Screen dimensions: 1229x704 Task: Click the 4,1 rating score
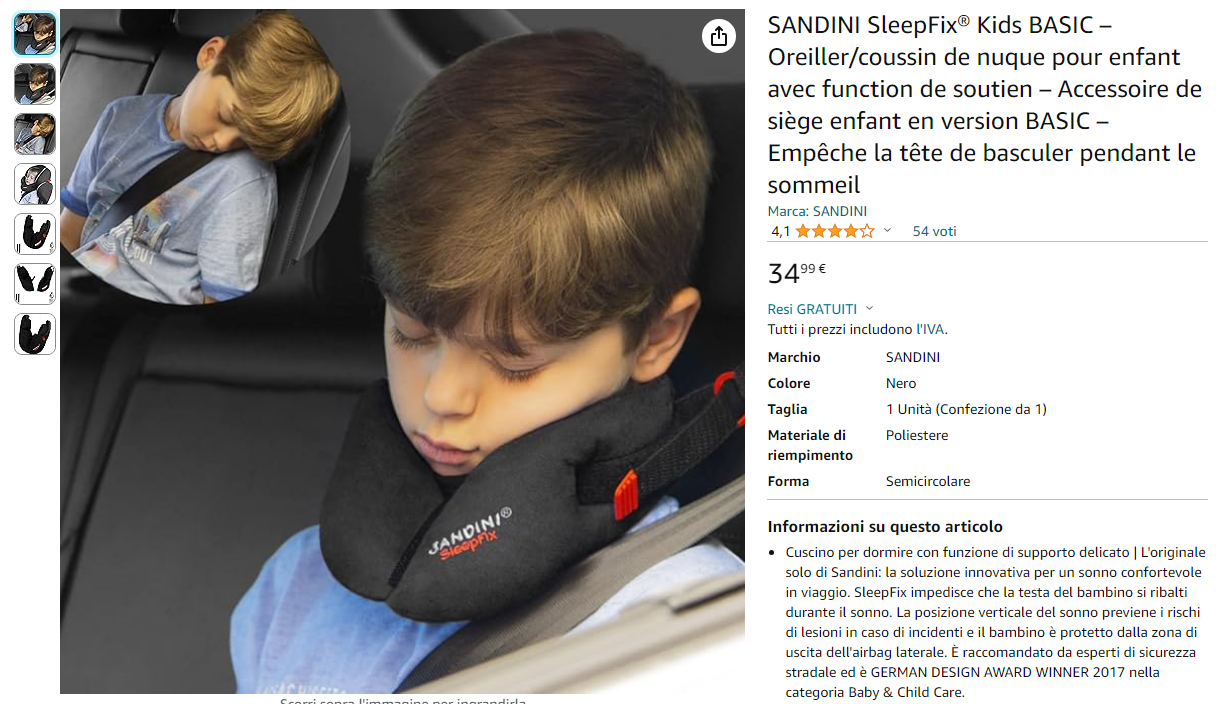(x=780, y=231)
